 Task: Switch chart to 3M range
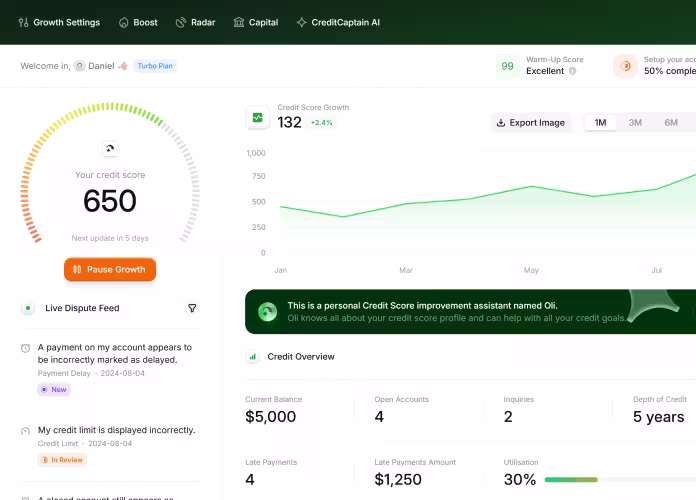point(635,123)
